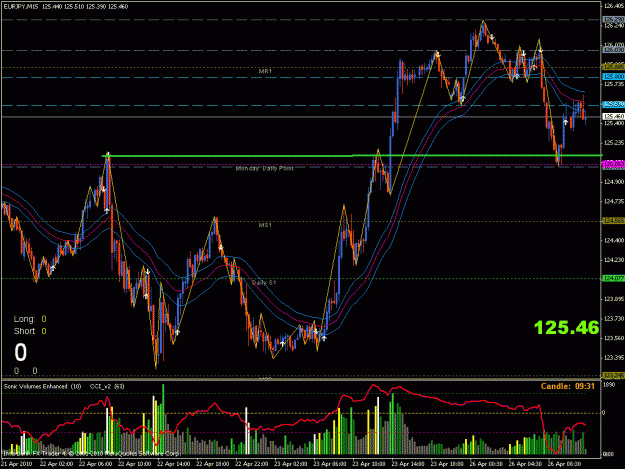Viewport: 625px width, 469px height.
Task: Click the 1890 indicator scale value
Action: point(609,385)
